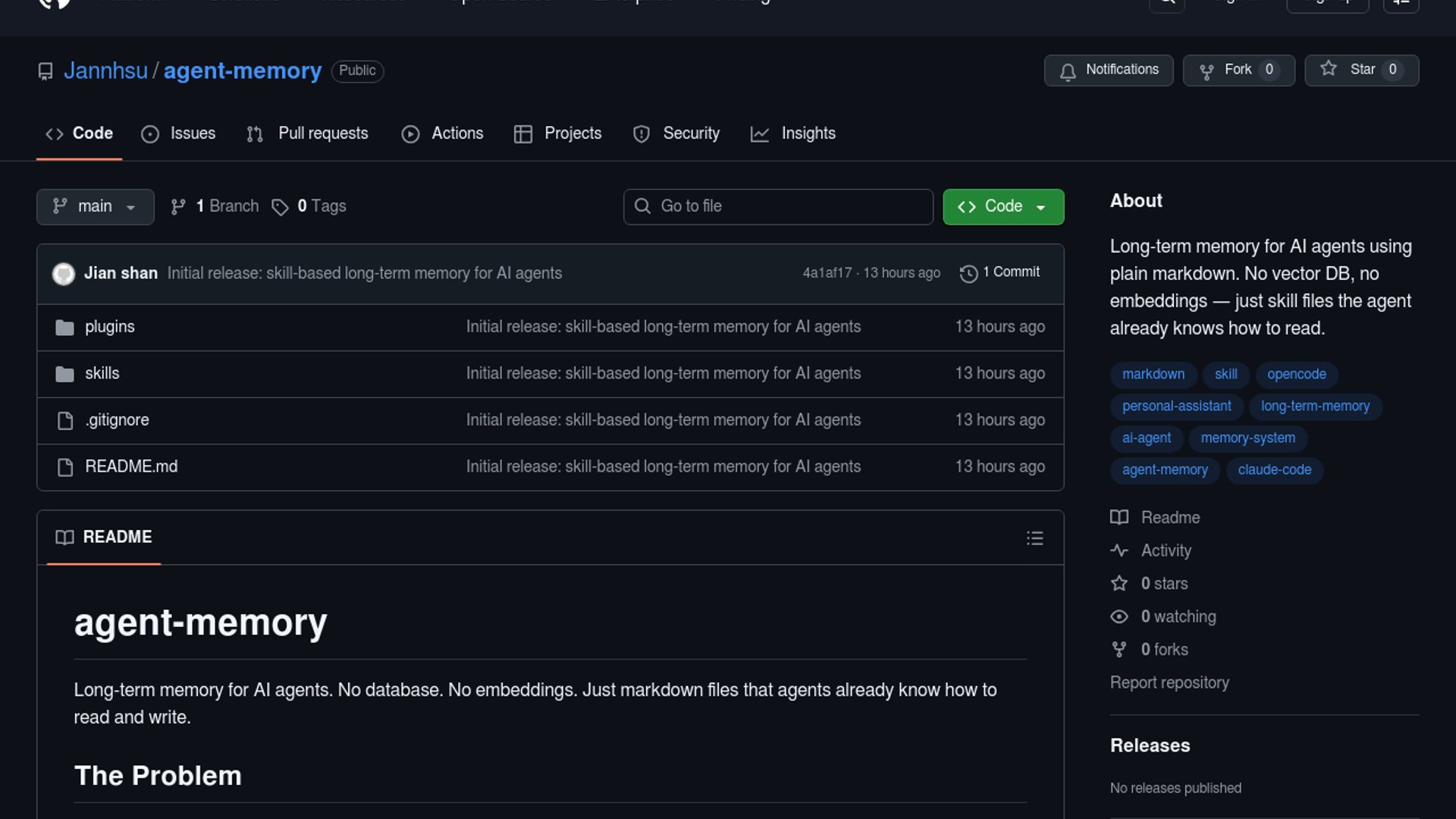Star the agent-memory repository
The height and width of the screenshot is (819, 1456).
point(1361,71)
